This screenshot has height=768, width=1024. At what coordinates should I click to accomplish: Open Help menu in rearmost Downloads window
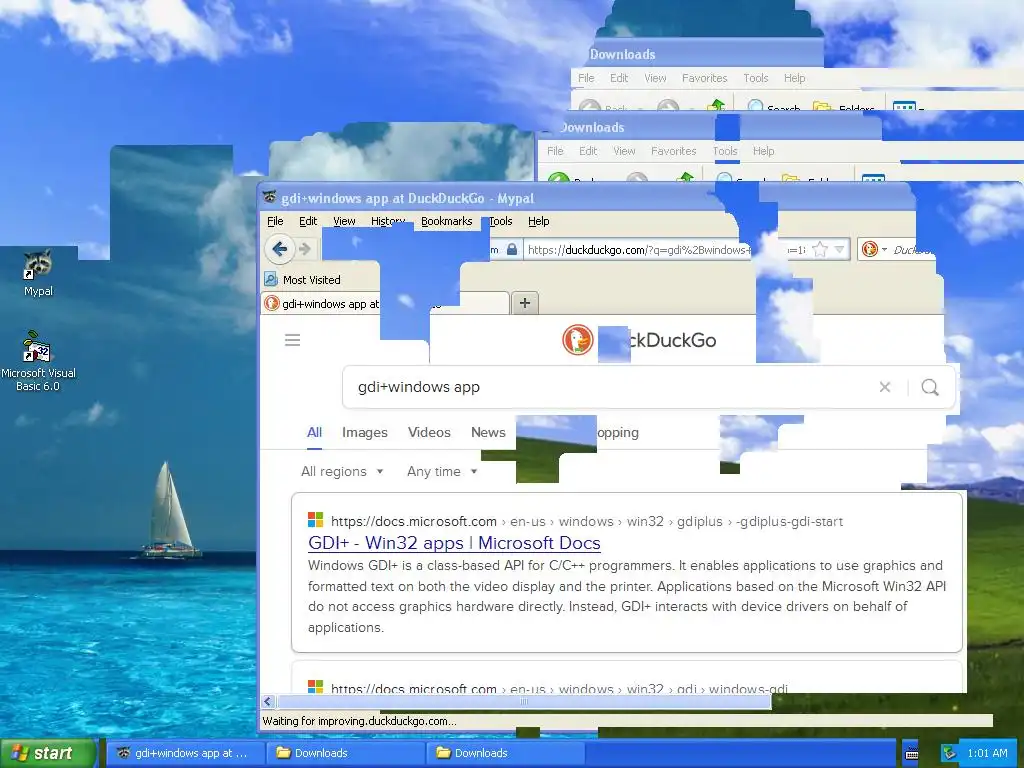click(x=794, y=78)
